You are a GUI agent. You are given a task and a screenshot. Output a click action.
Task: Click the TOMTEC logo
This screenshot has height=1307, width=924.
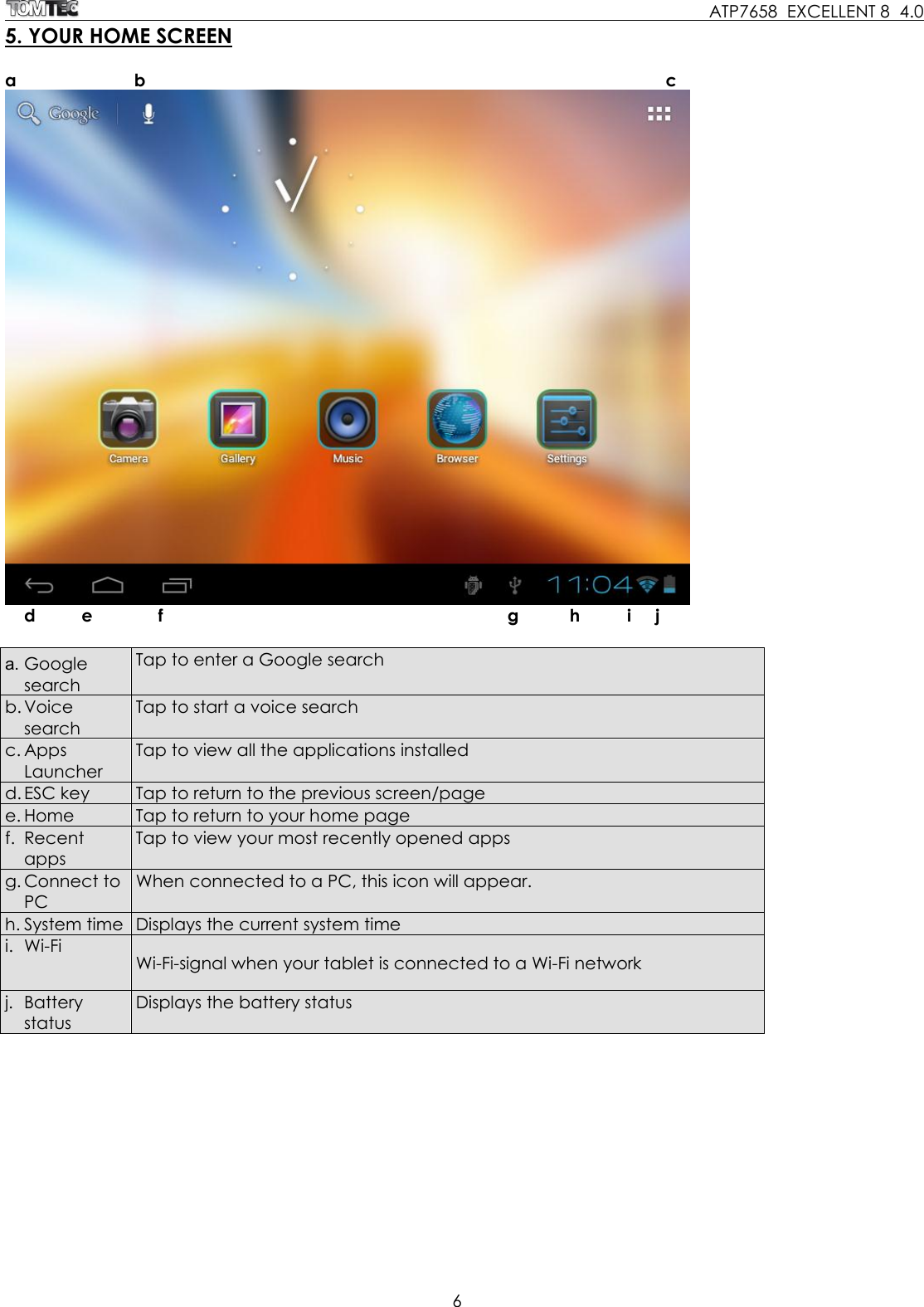[41, 9]
